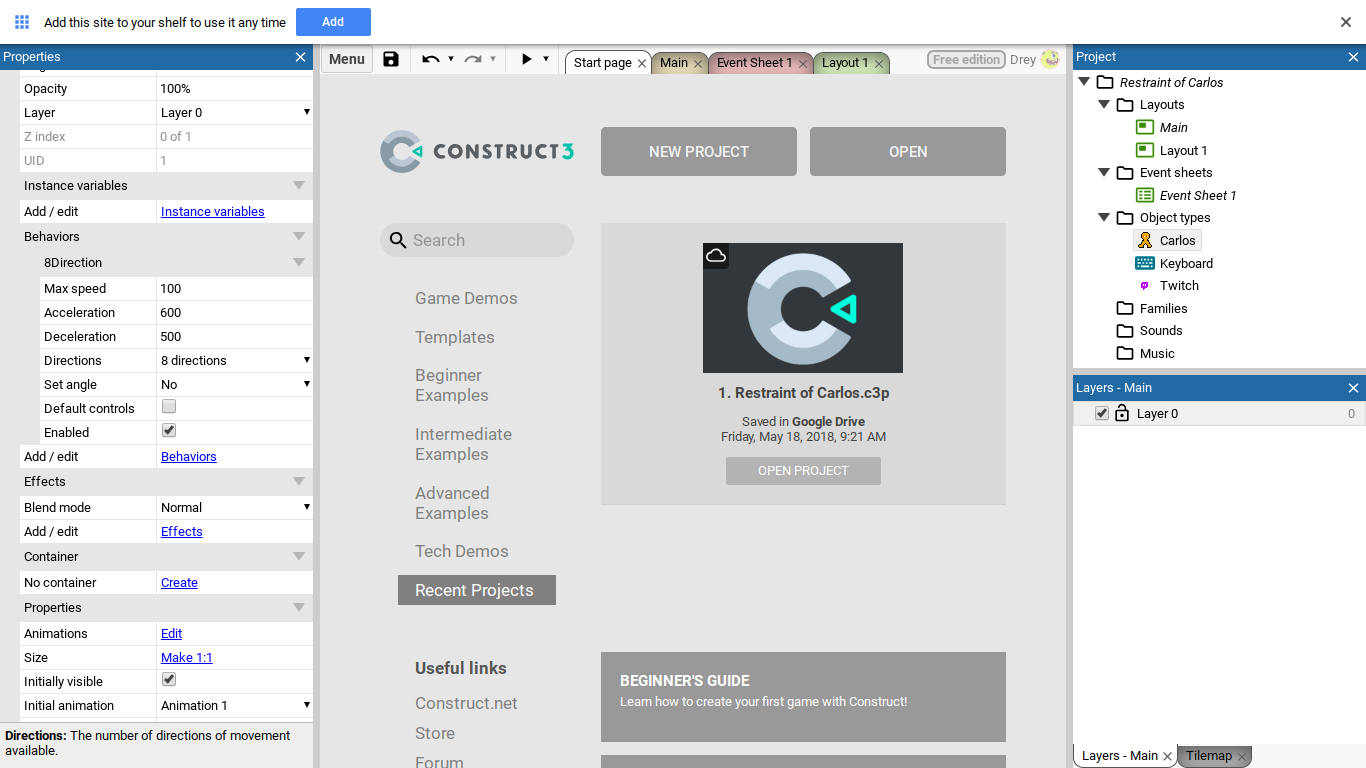Open the Instance variables link
This screenshot has height=768, width=1366.
212,211
